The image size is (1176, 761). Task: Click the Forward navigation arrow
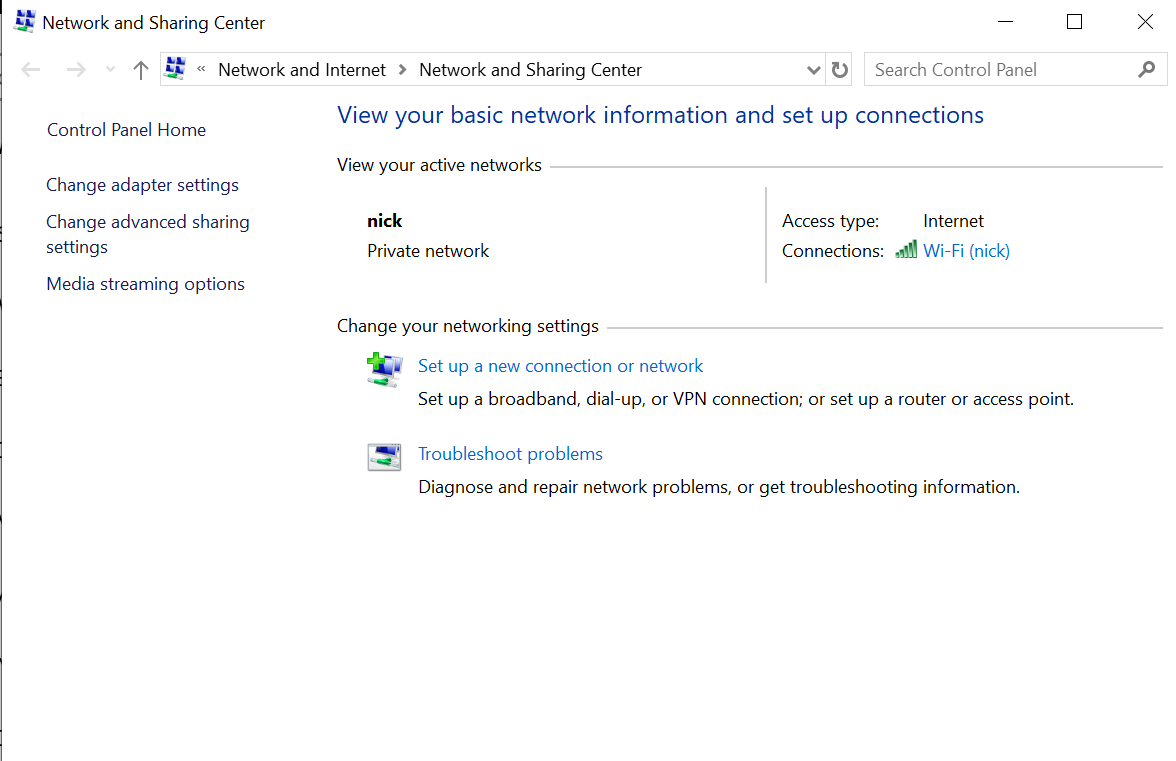tap(75, 70)
